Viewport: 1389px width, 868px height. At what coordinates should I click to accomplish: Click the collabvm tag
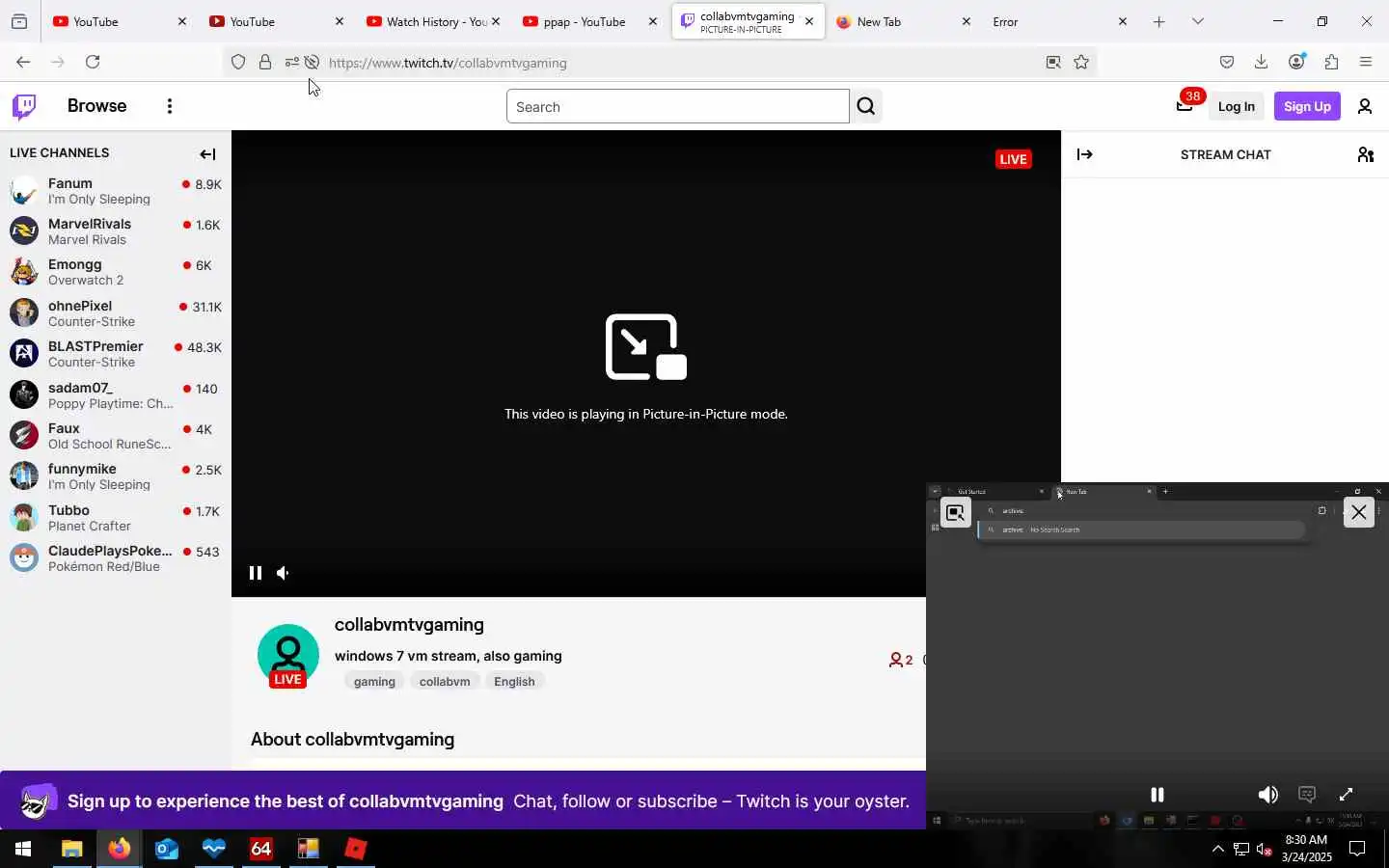click(445, 681)
